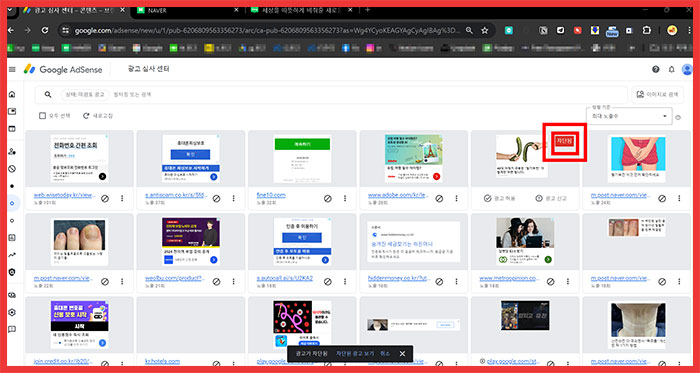
Task: Click the search magnifier icon in the filter bar
Action: tap(48, 95)
